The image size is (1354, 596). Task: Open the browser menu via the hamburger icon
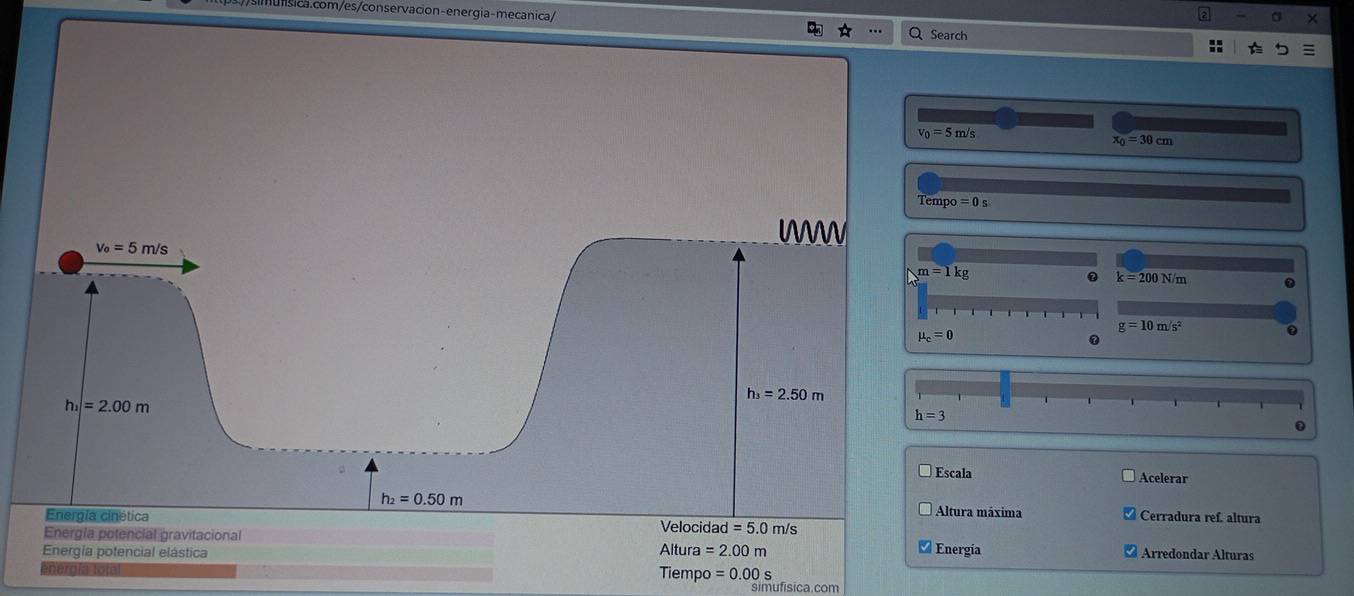[x=1308, y=48]
